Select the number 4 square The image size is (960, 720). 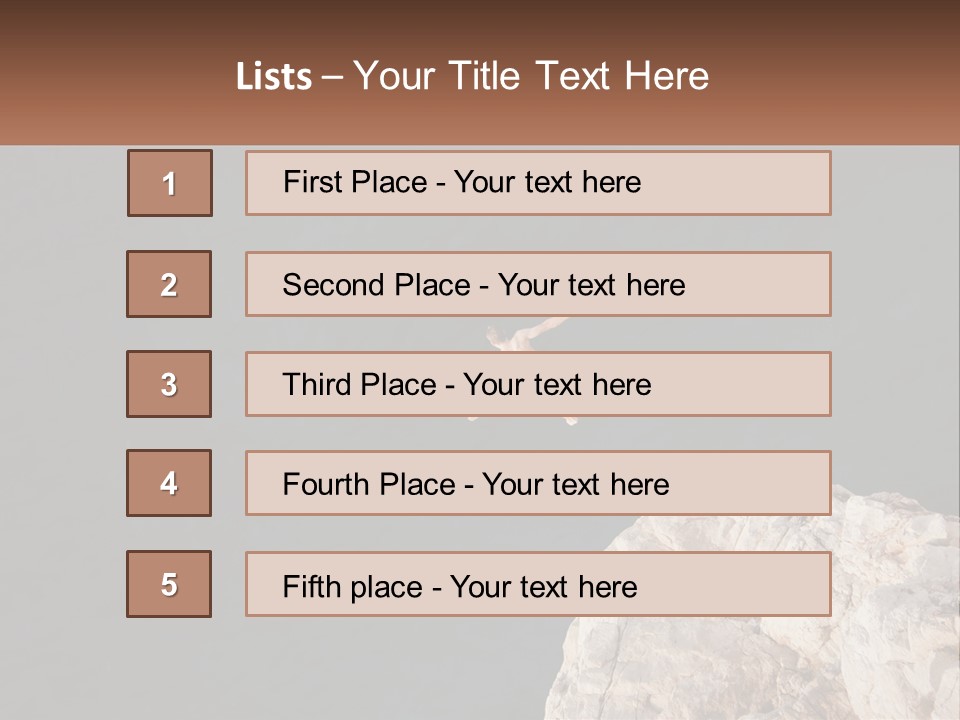pos(169,483)
